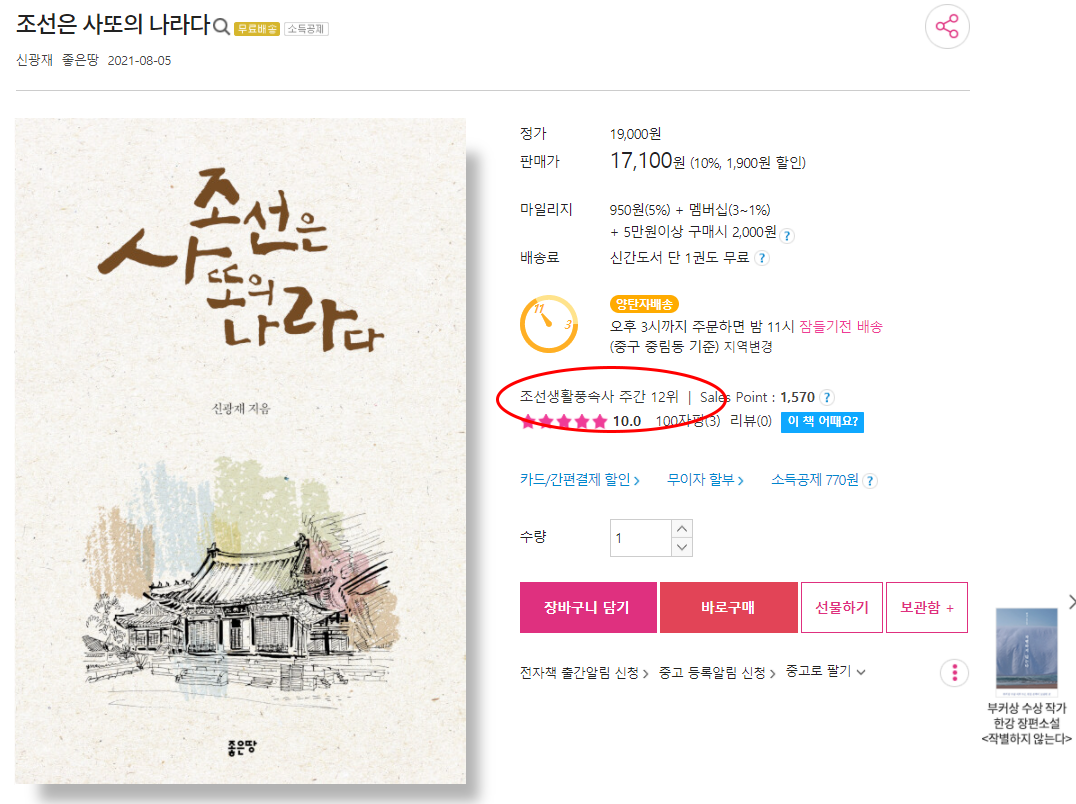Click the 바로구매 button
Image resolution: width=1076 pixels, height=804 pixels.
729,607
